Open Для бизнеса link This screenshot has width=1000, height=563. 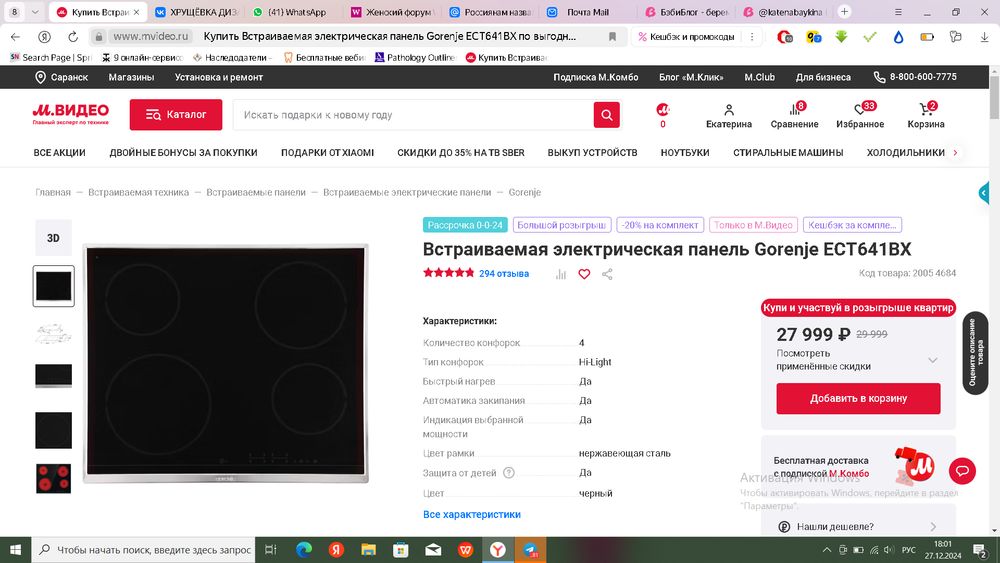tap(823, 77)
